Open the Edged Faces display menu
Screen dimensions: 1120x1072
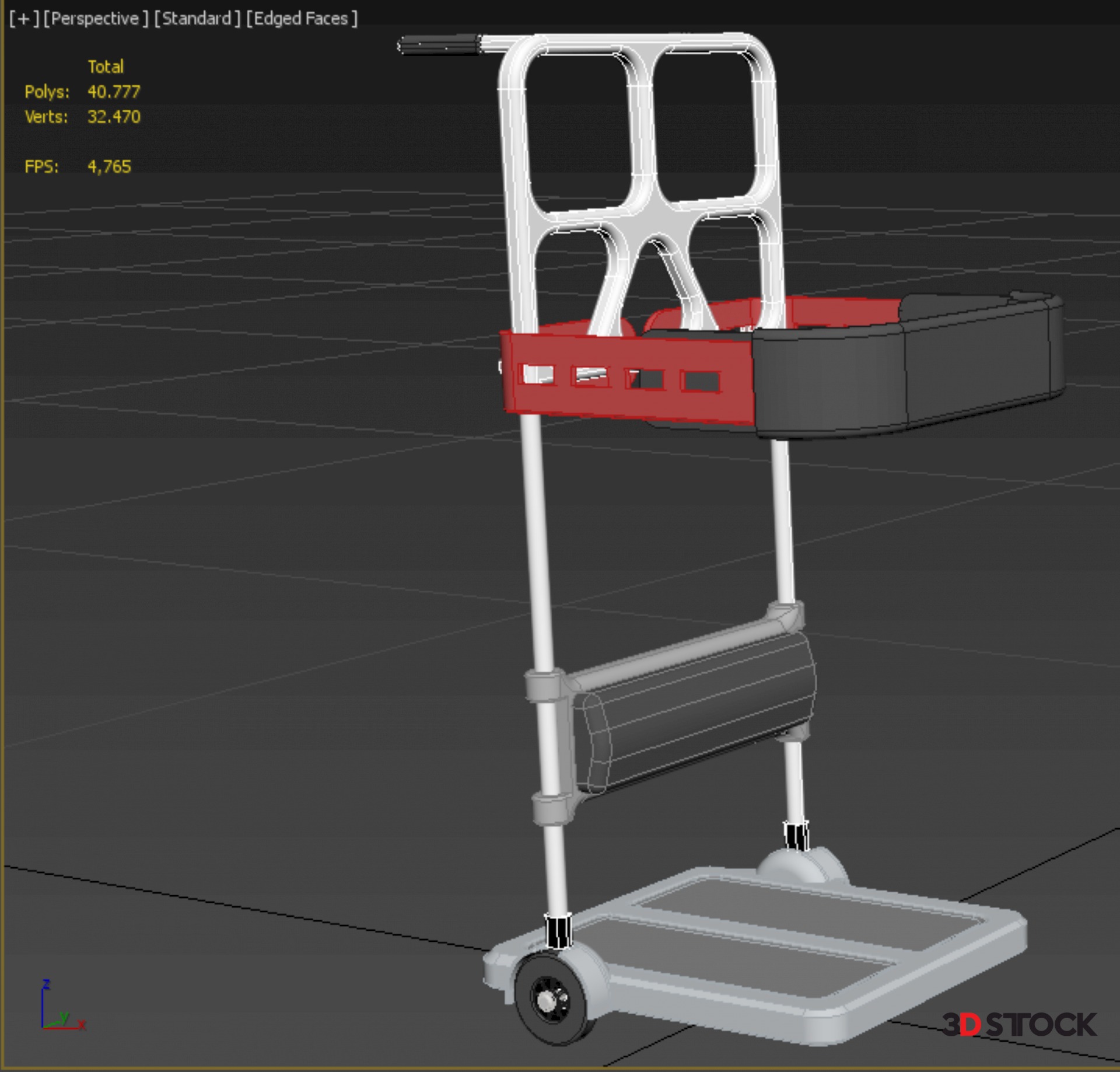pyautogui.click(x=301, y=19)
